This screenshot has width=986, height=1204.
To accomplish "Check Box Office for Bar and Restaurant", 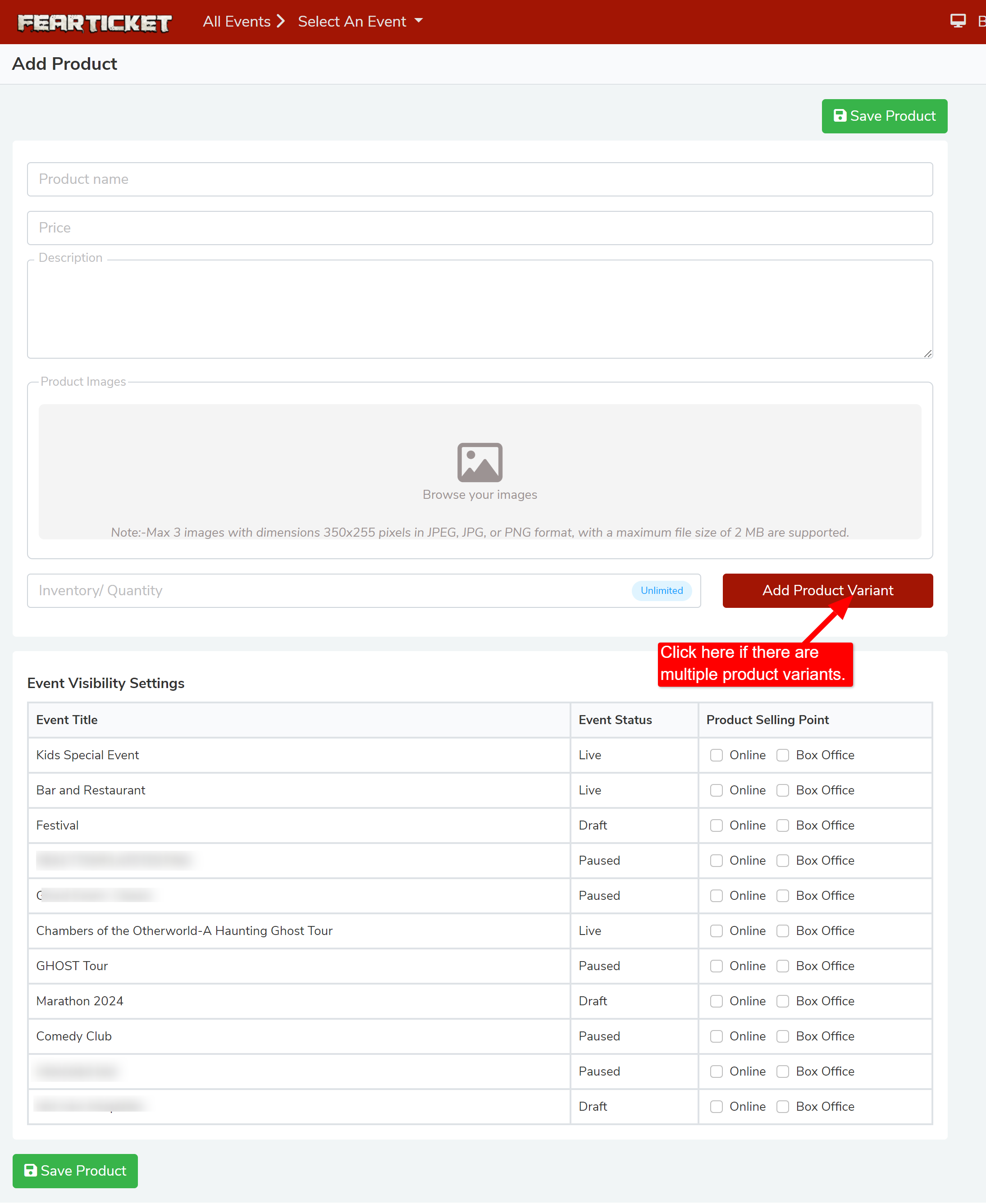I will coord(783,790).
